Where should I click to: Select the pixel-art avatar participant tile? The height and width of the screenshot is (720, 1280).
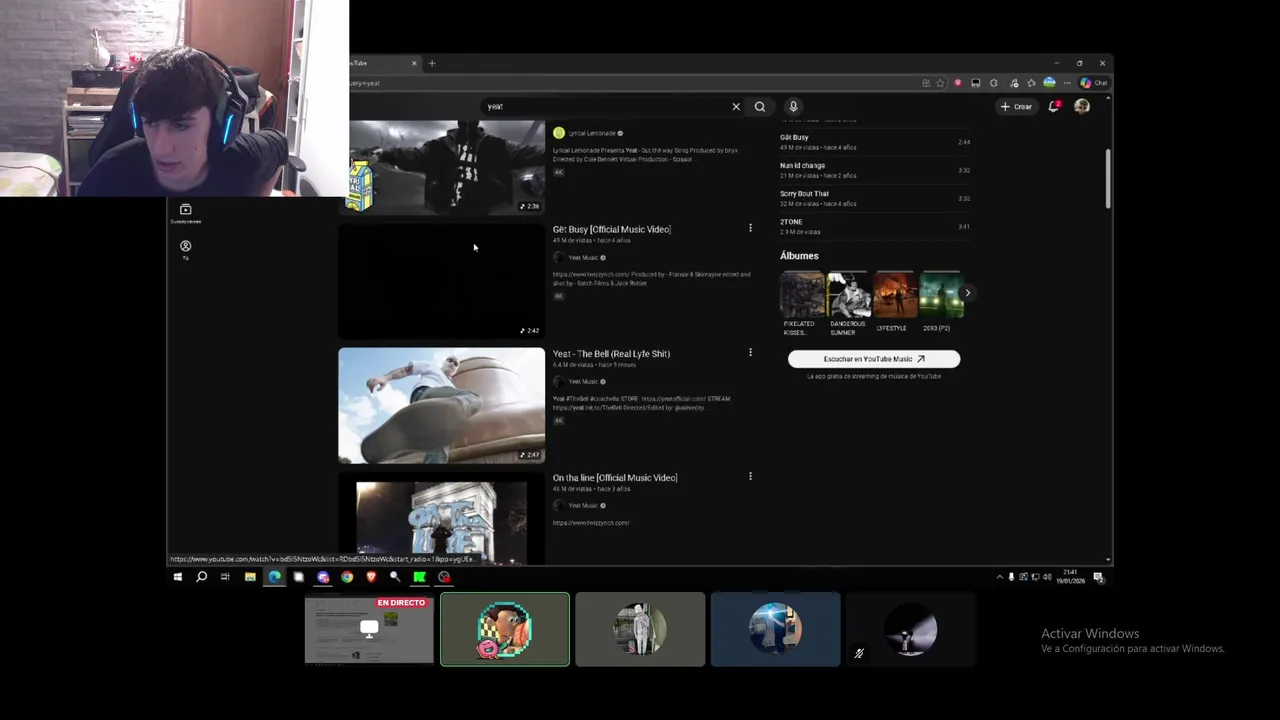[x=505, y=629]
